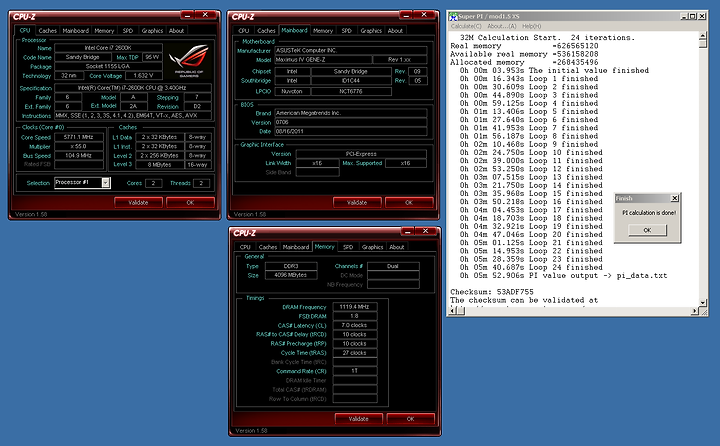Open About tab in the Mainboard window

pyautogui.click(x=395, y=31)
